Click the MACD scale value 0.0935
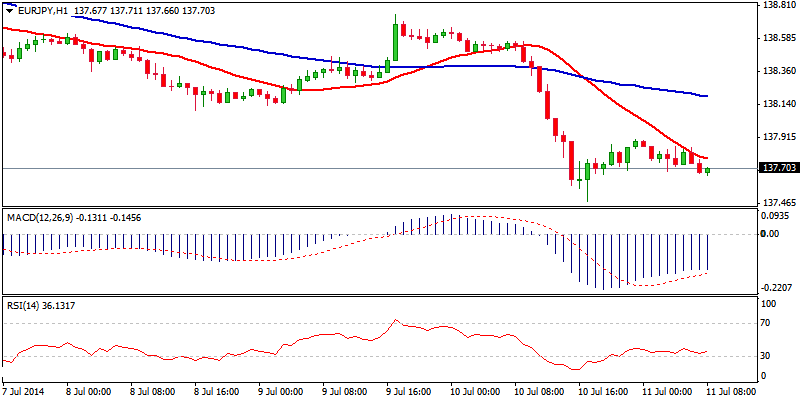Viewport: 800px width, 400px height. coord(774,216)
